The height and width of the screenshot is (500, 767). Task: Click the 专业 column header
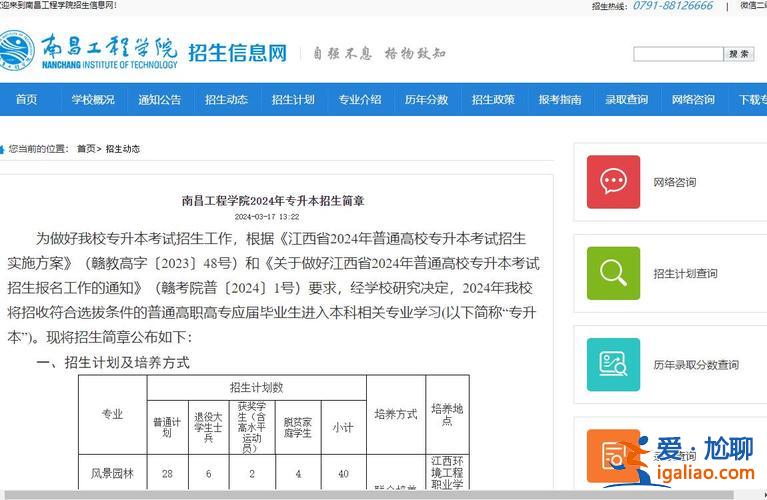click(x=113, y=414)
